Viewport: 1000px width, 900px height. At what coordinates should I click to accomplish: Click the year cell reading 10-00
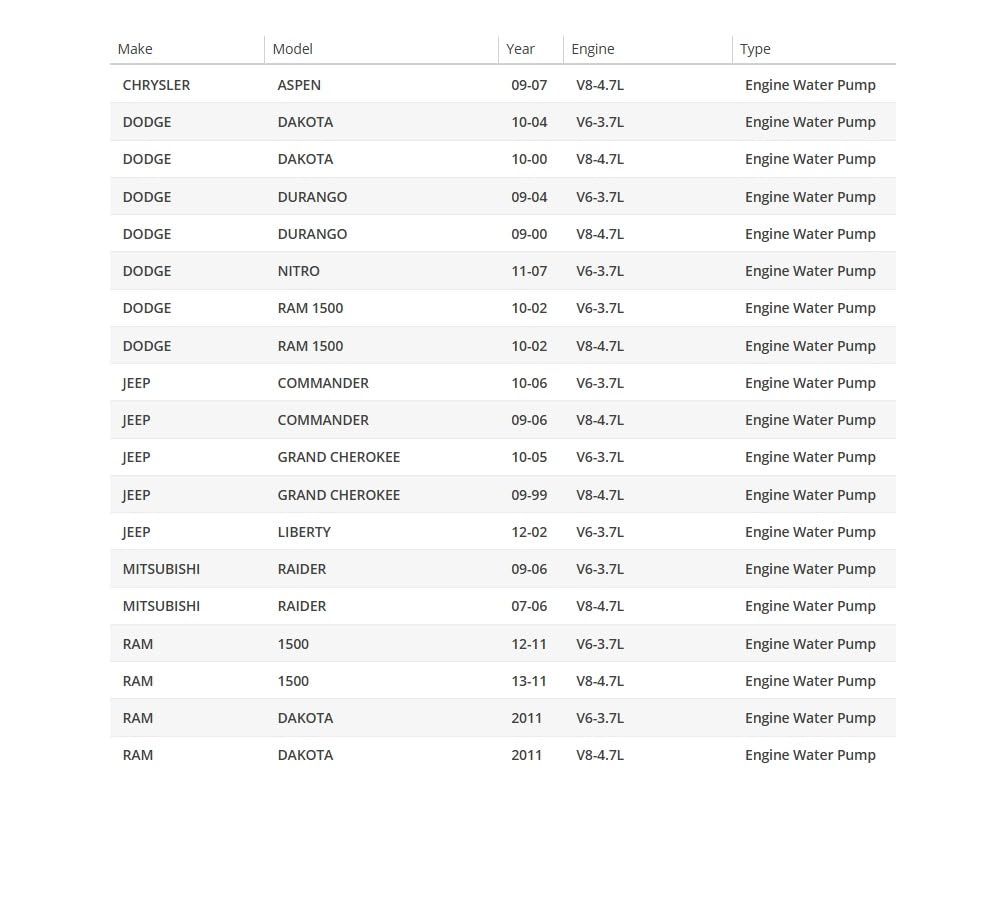click(x=529, y=159)
